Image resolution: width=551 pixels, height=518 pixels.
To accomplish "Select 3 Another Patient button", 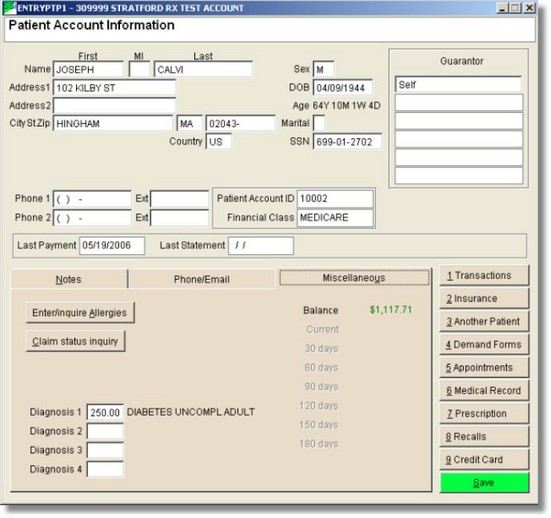I will (484, 322).
